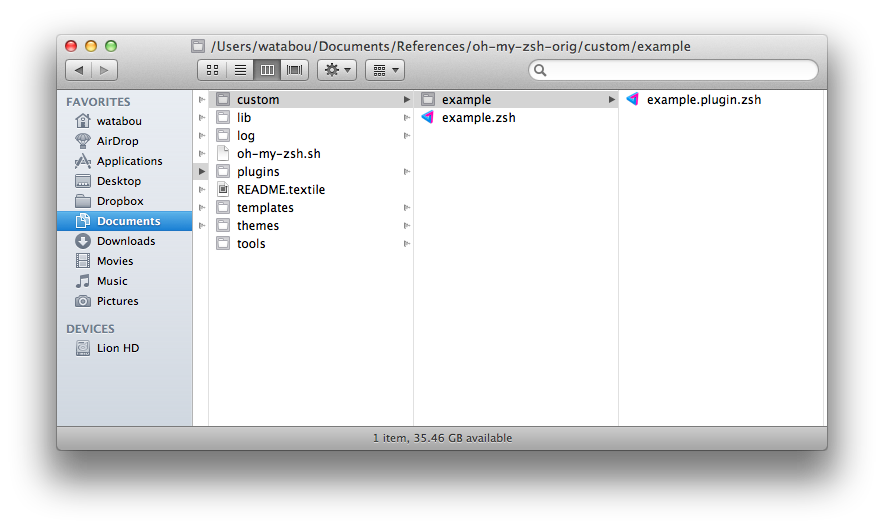This screenshot has width=884, height=529.
Task: Switch to Cover Flow view
Action: pos(294,70)
